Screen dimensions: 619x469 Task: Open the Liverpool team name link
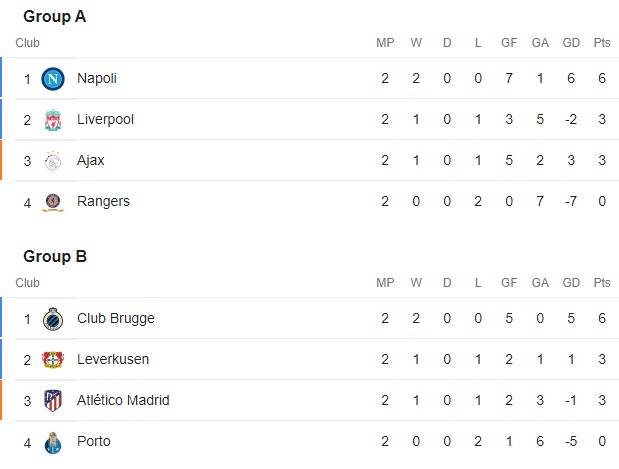tap(105, 120)
